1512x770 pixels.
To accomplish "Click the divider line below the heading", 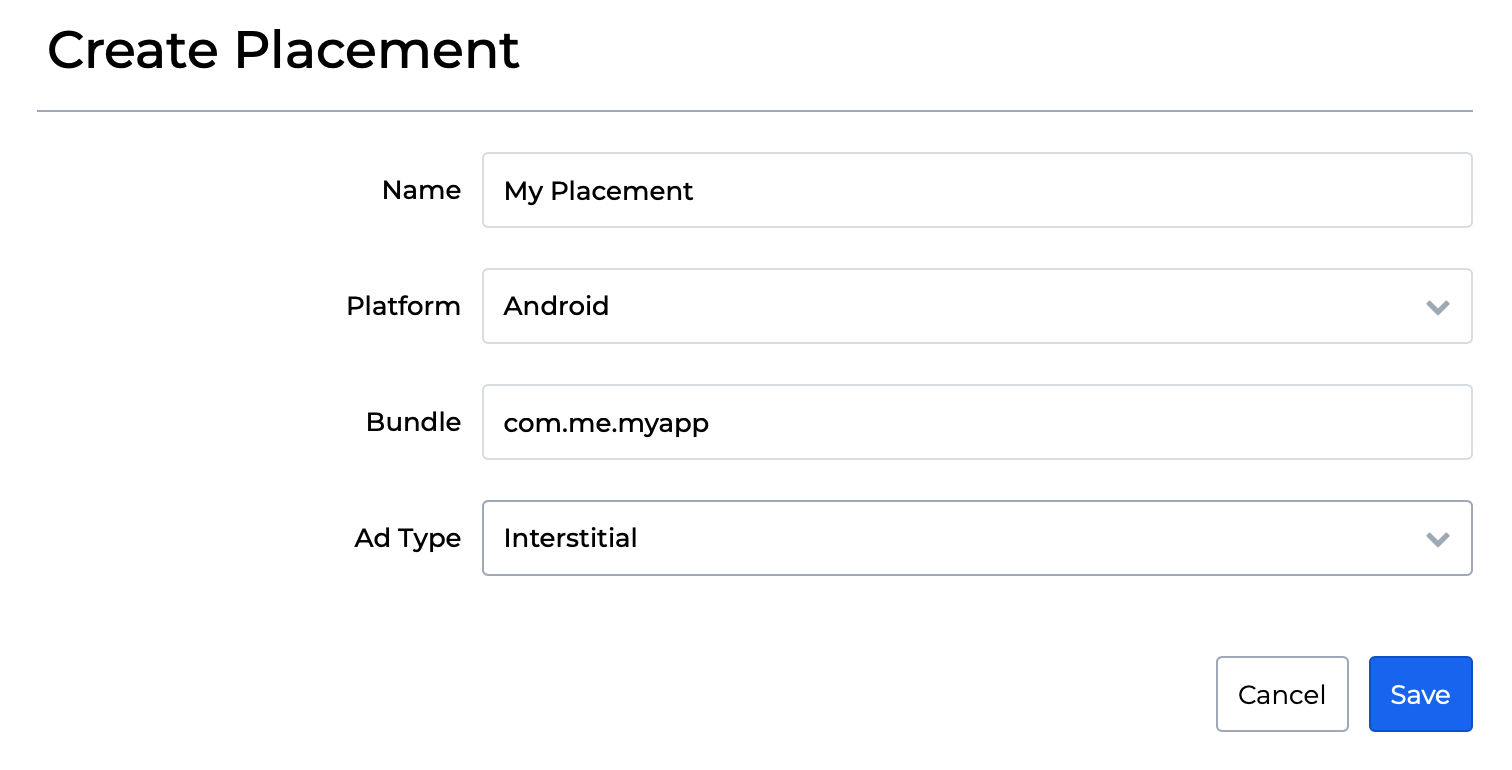I will pyautogui.click(x=754, y=111).
